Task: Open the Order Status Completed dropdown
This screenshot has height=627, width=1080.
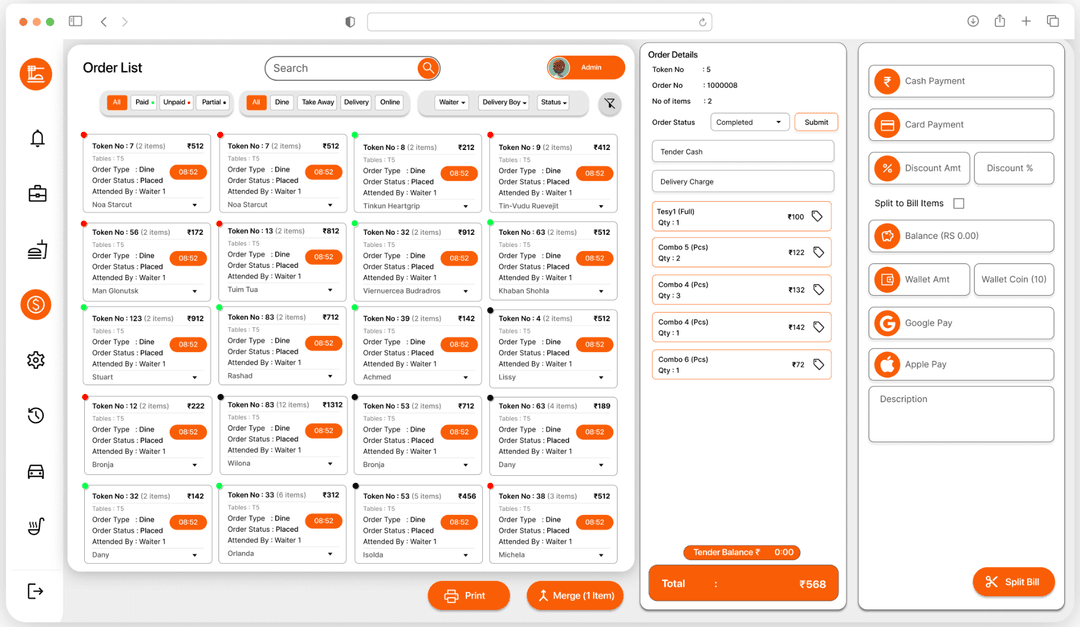Action: [750, 122]
